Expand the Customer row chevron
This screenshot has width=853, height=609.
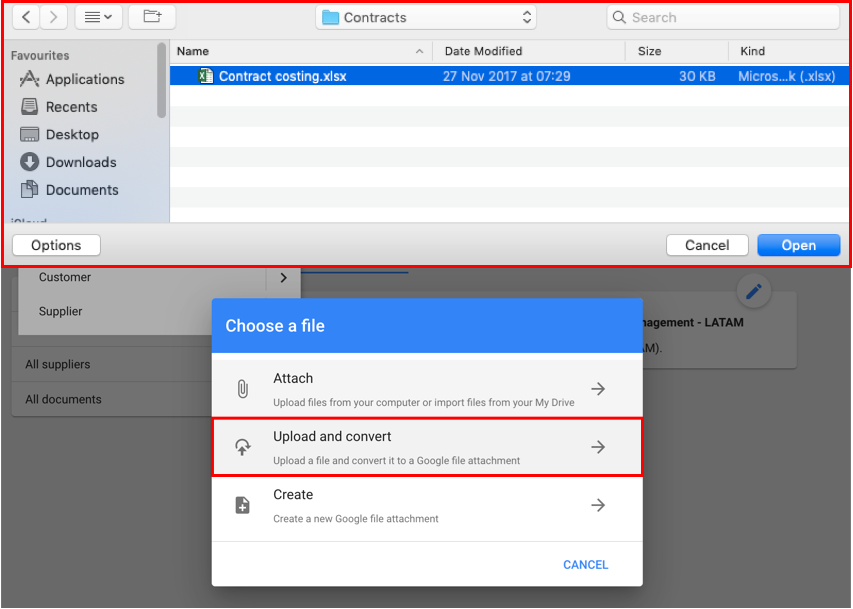[283, 278]
